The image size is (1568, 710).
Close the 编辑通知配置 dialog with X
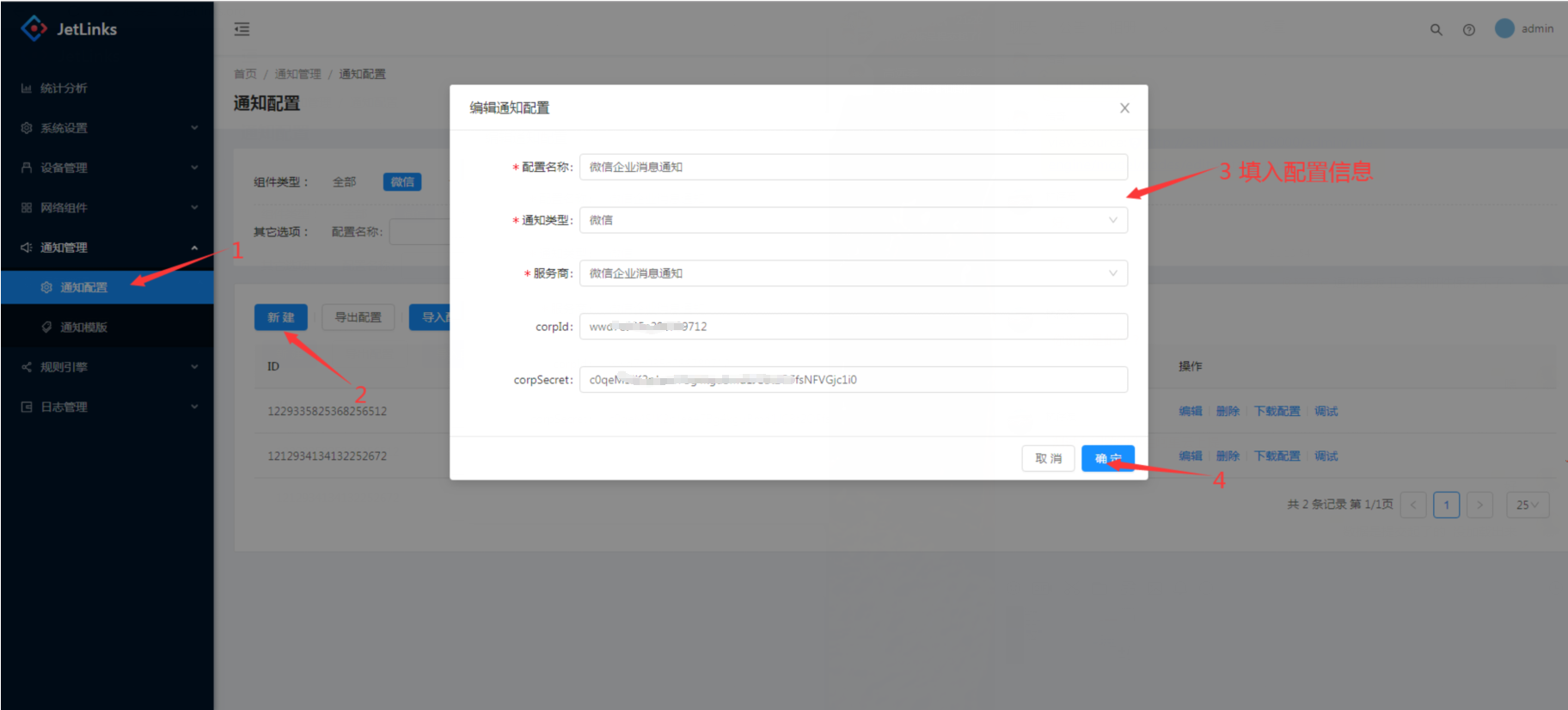pos(1124,107)
